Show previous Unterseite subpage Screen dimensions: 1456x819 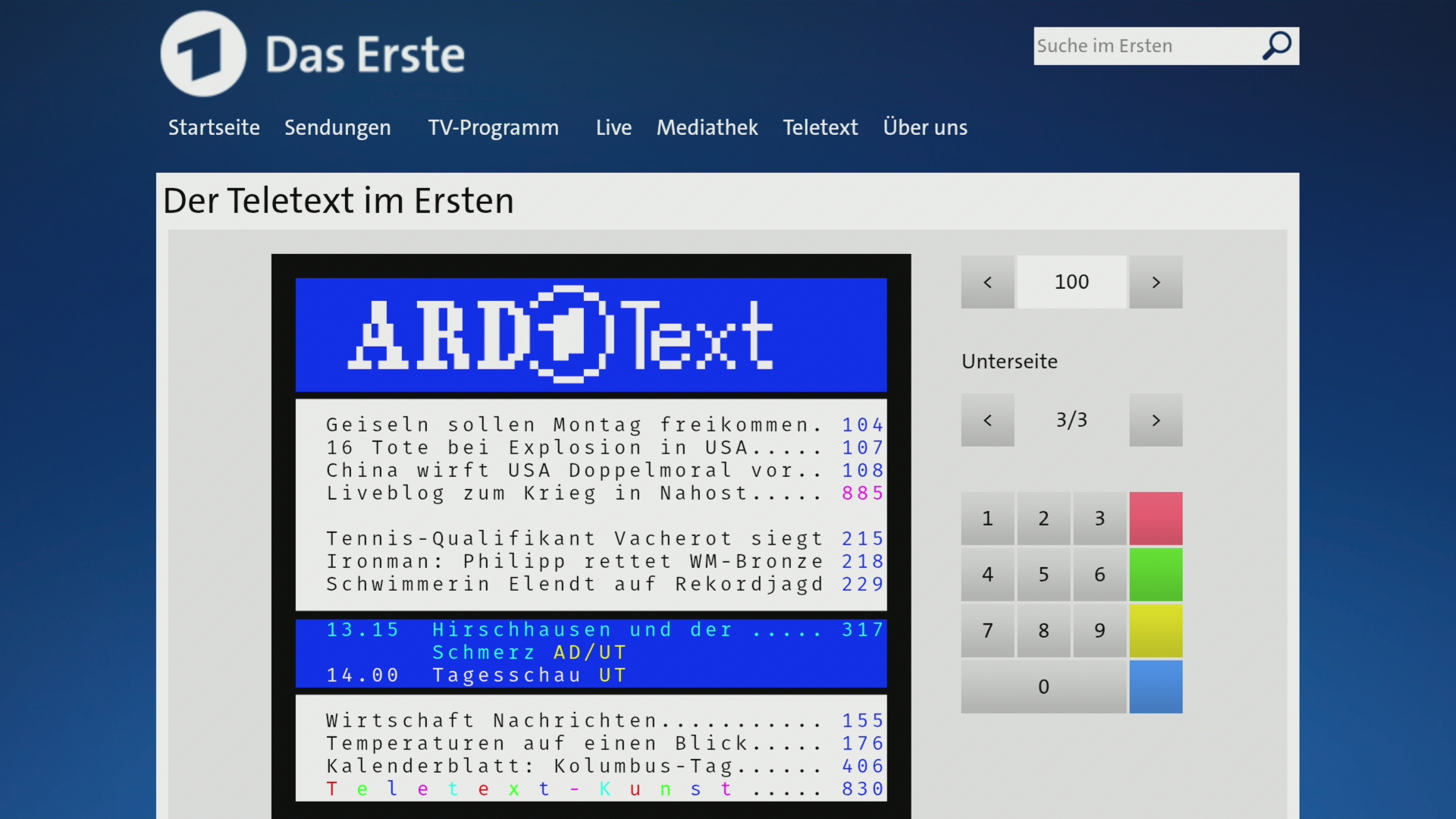coord(987,420)
